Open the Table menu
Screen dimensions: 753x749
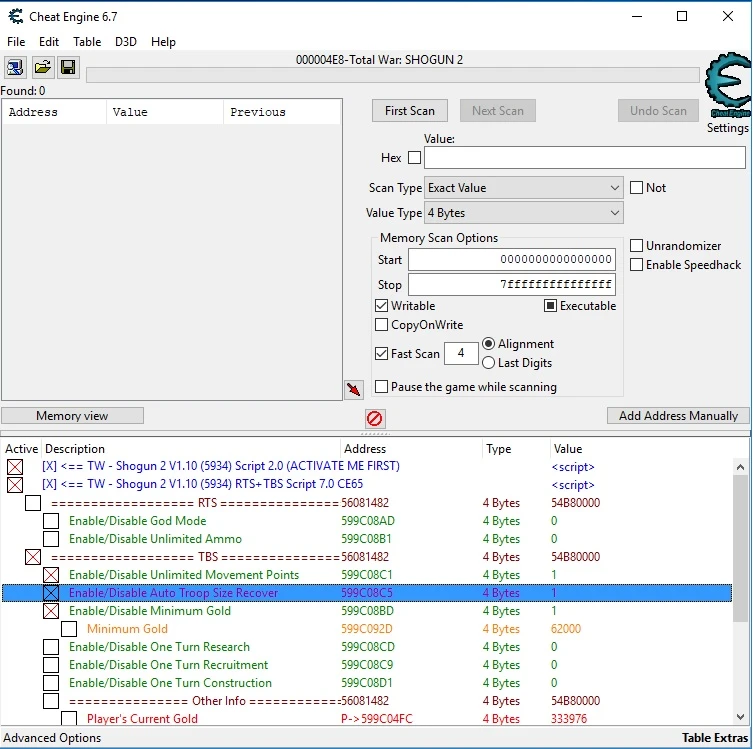pos(87,42)
